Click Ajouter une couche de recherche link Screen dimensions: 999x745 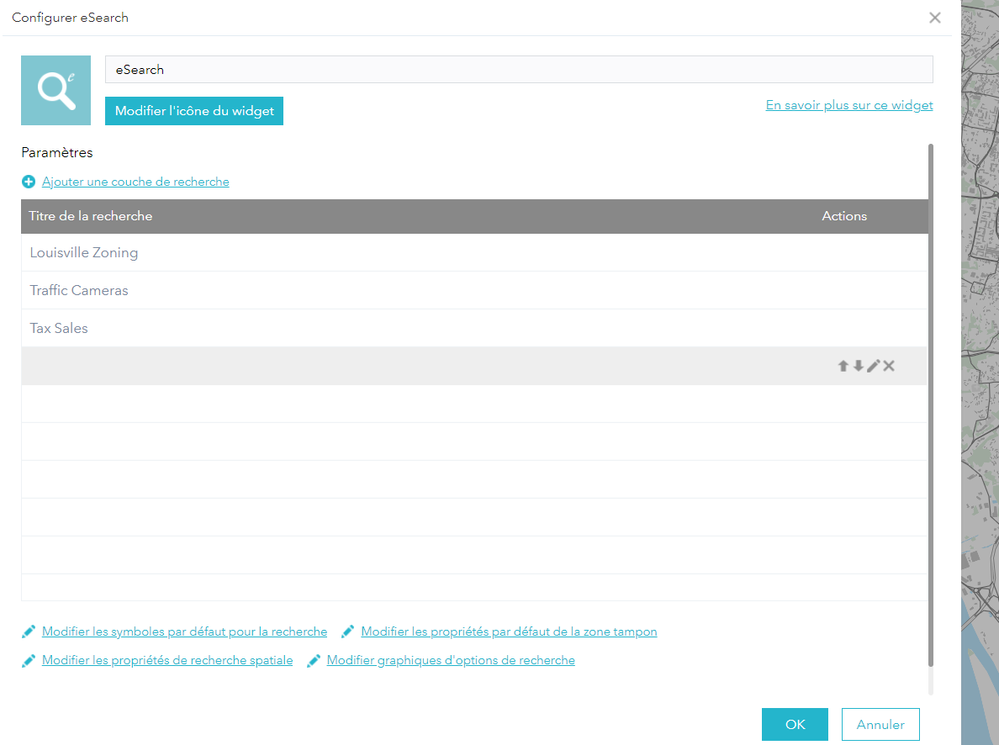tap(136, 182)
